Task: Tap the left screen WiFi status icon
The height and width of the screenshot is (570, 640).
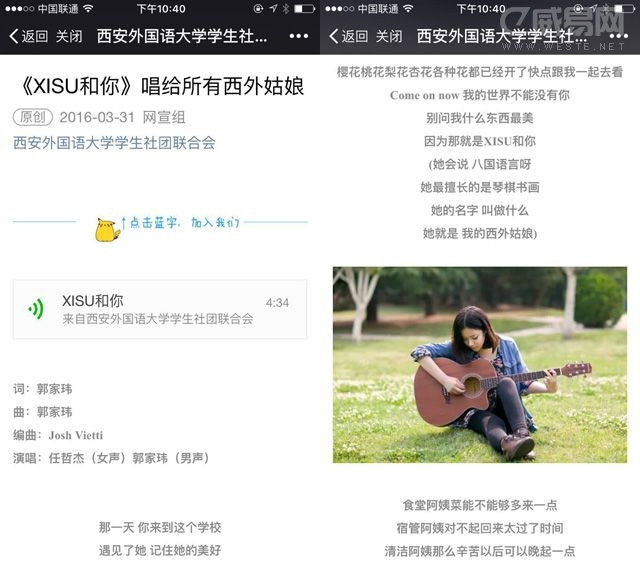Action: [88, 9]
